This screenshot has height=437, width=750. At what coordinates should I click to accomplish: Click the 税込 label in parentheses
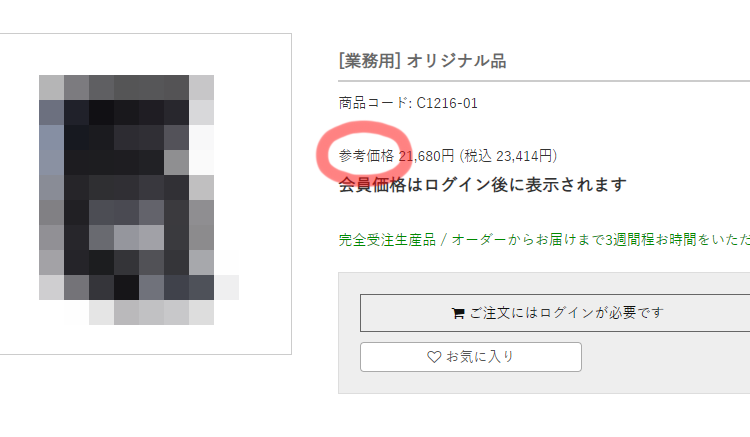pos(478,156)
